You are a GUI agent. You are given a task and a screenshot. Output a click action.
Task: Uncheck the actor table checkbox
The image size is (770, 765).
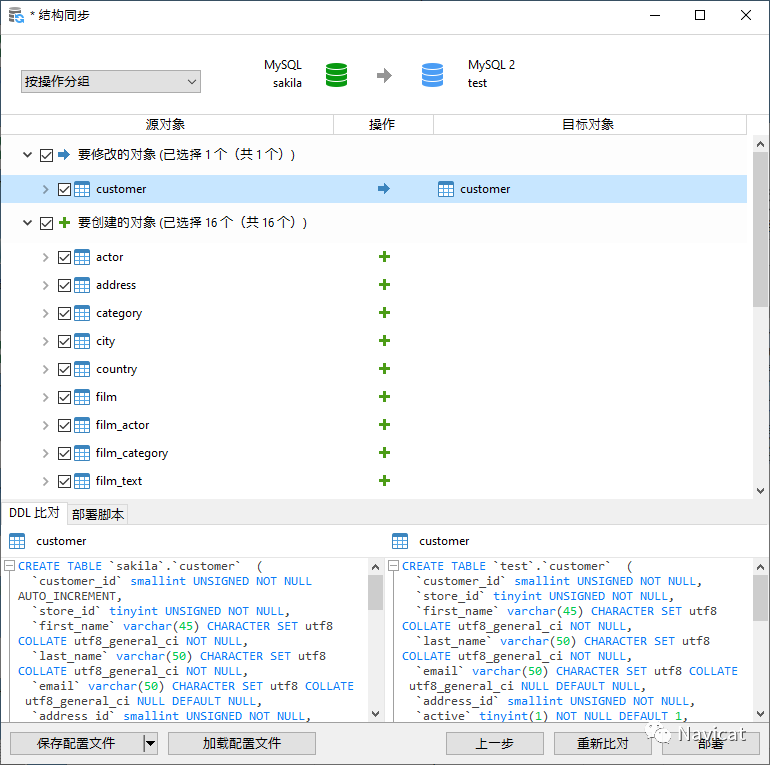(x=64, y=257)
